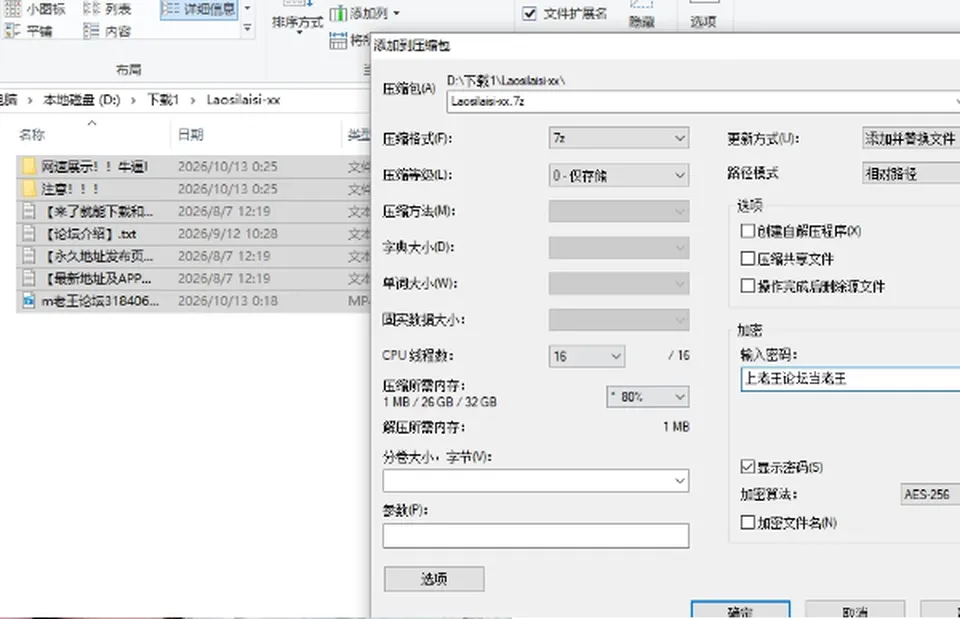
Task: Expand the layout gallery's more arrow
Action: [x=247, y=28]
